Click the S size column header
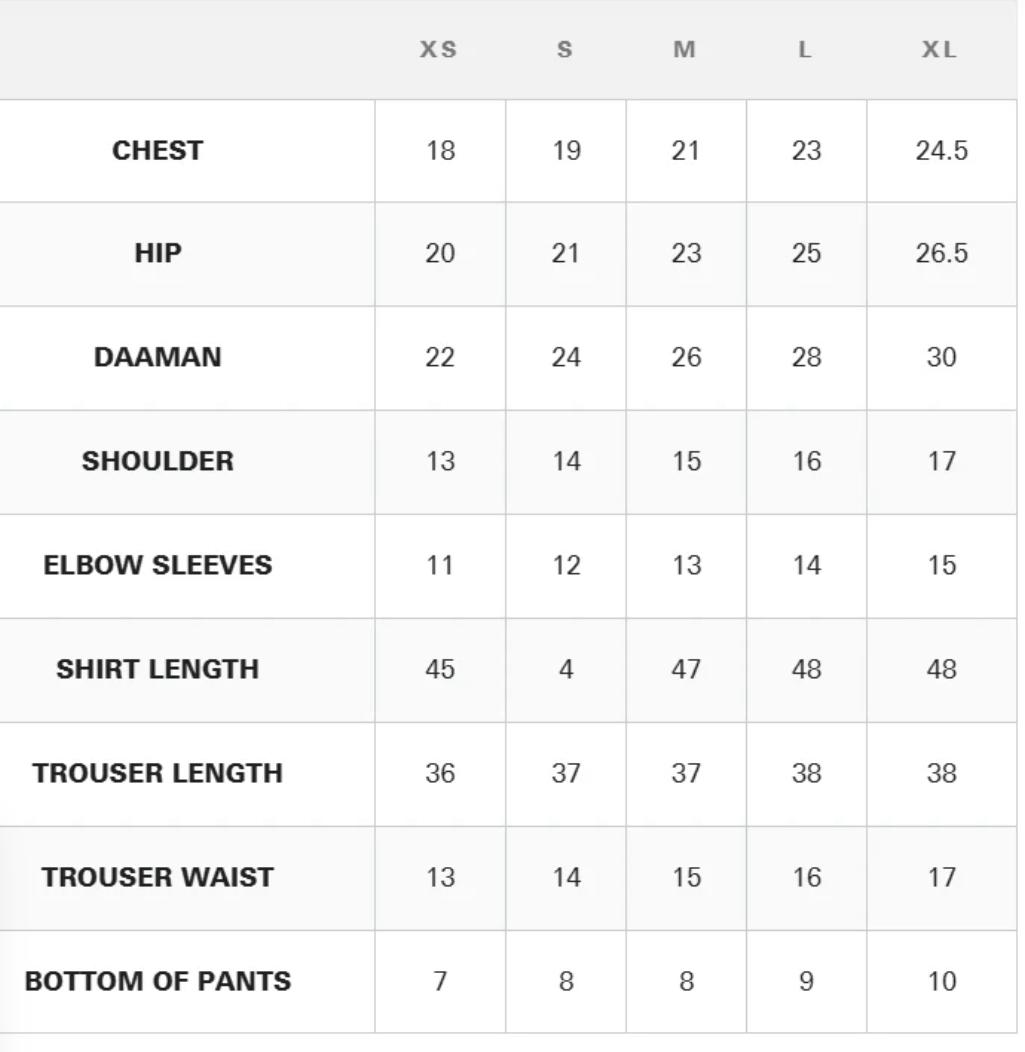The height and width of the screenshot is (1052, 1025). click(565, 49)
